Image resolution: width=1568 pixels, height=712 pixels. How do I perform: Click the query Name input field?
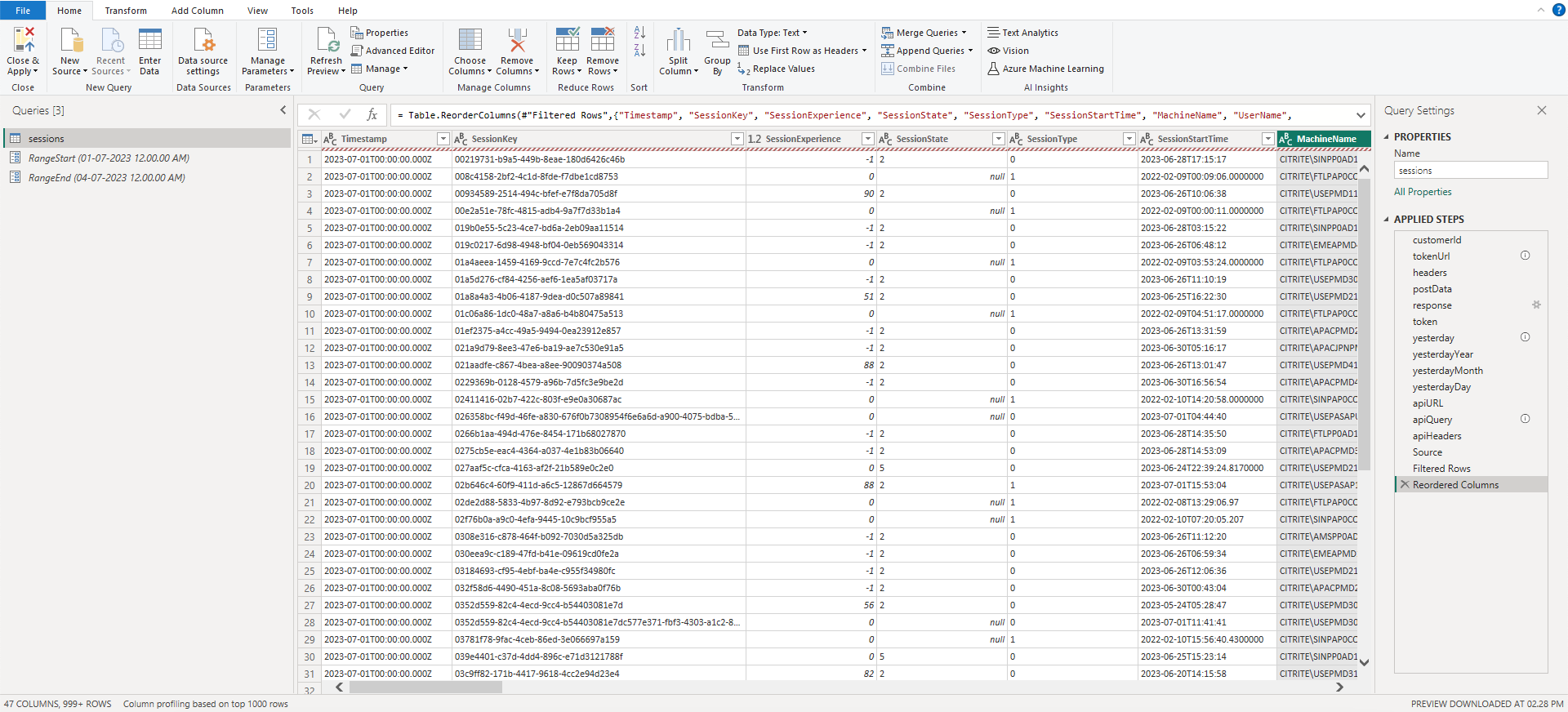click(1470, 171)
